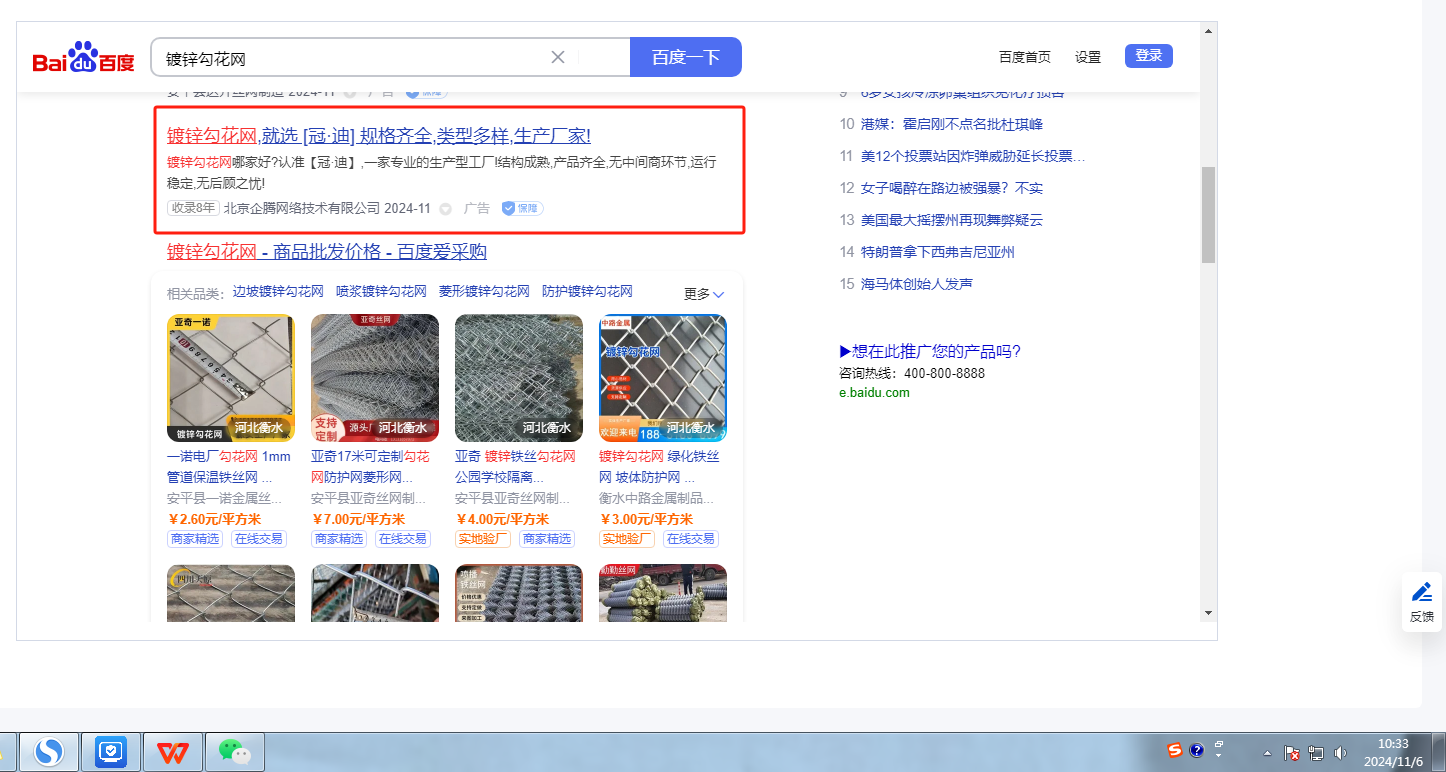
Task: Open the 反馈 feedback pencil icon
Action: click(x=1422, y=591)
